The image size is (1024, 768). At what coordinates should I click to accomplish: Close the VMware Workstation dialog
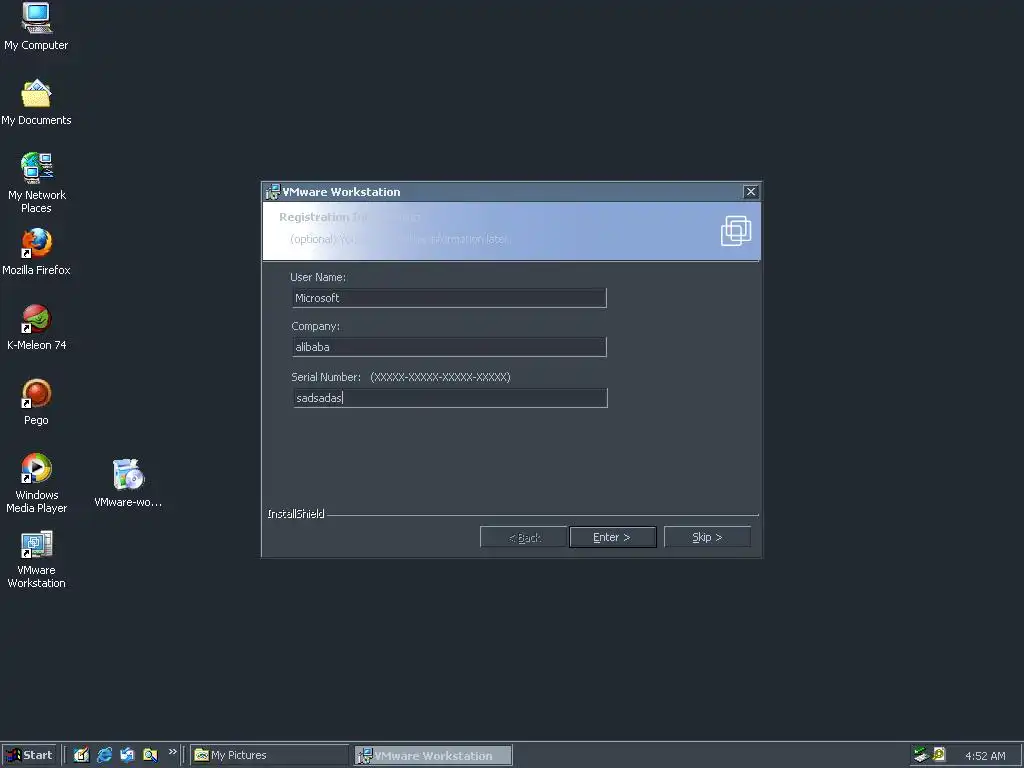point(751,191)
